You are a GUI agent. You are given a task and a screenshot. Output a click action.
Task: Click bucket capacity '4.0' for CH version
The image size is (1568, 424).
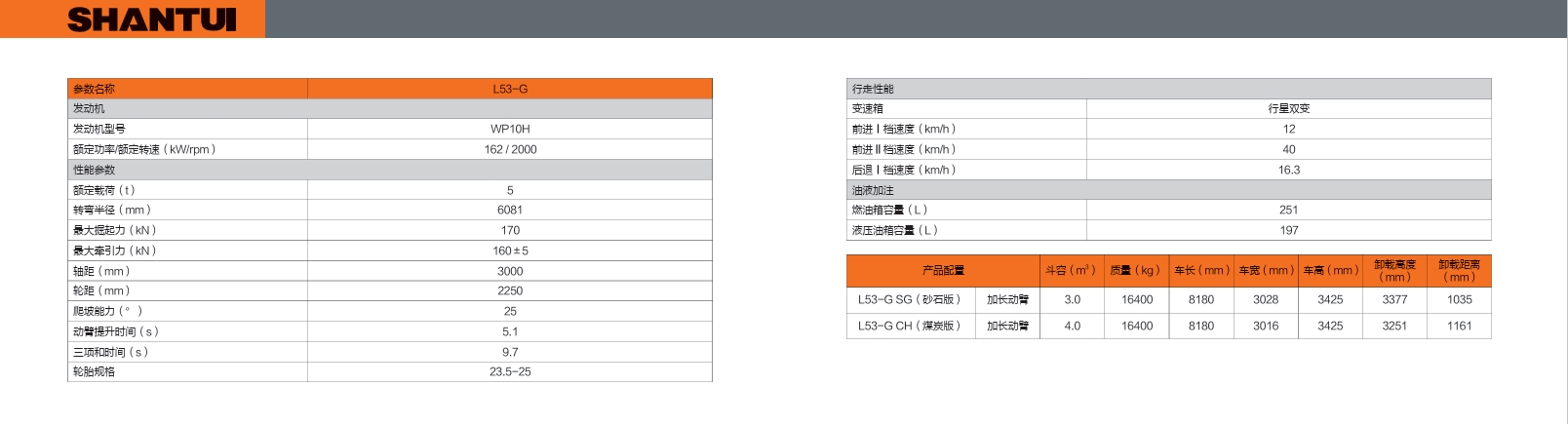pyautogui.click(x=1072, y=326)
